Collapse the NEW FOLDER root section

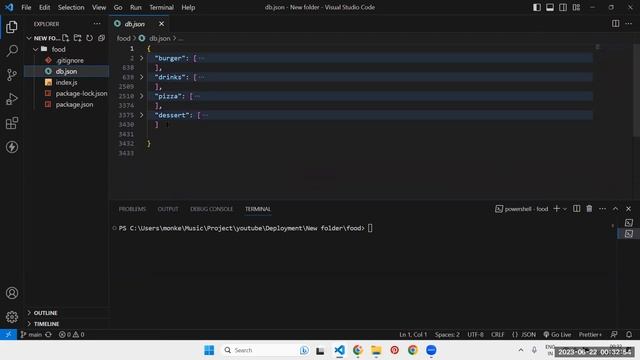[29, 38]
